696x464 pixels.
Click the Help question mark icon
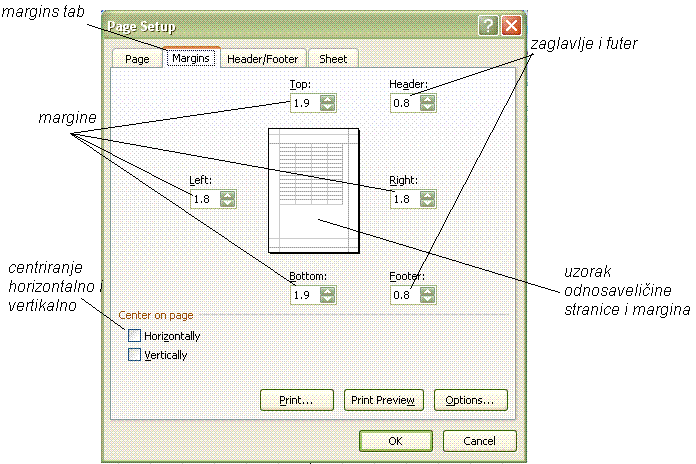tap(488, 27)
